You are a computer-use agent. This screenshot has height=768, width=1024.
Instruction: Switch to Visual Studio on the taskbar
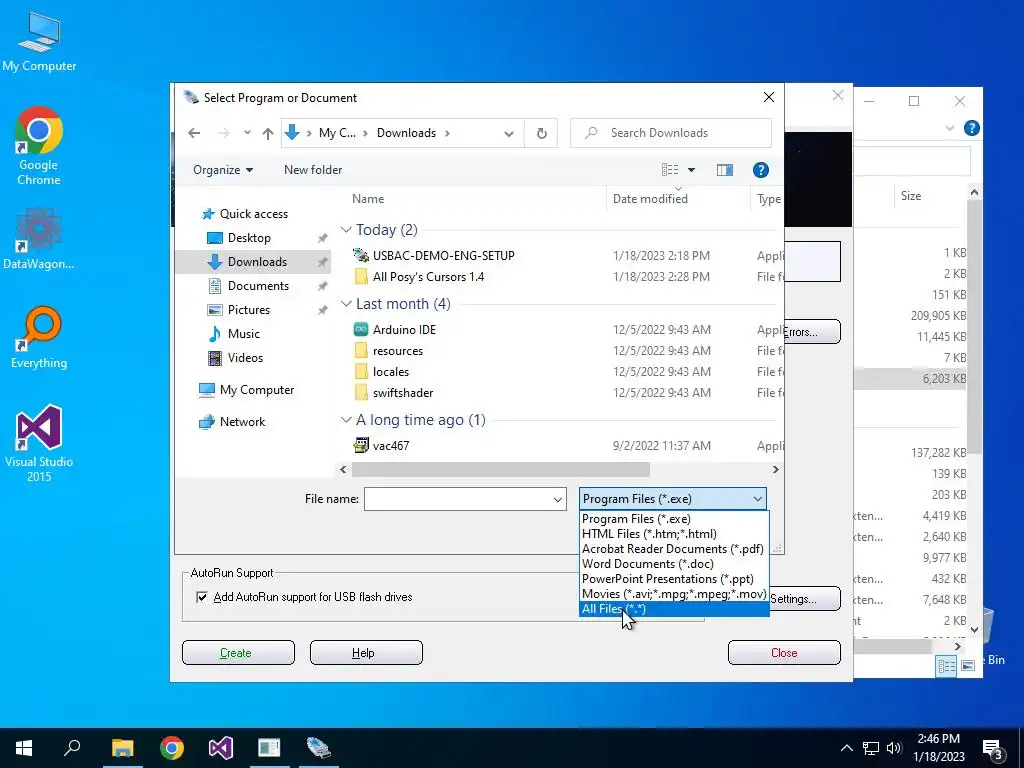(221, 748)
